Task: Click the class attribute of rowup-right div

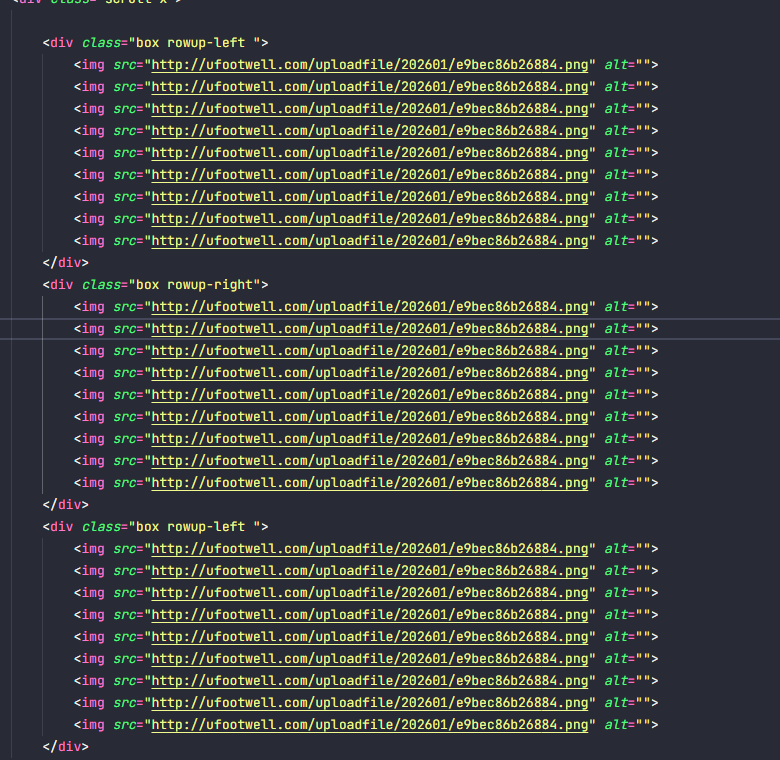Action: 101,285
